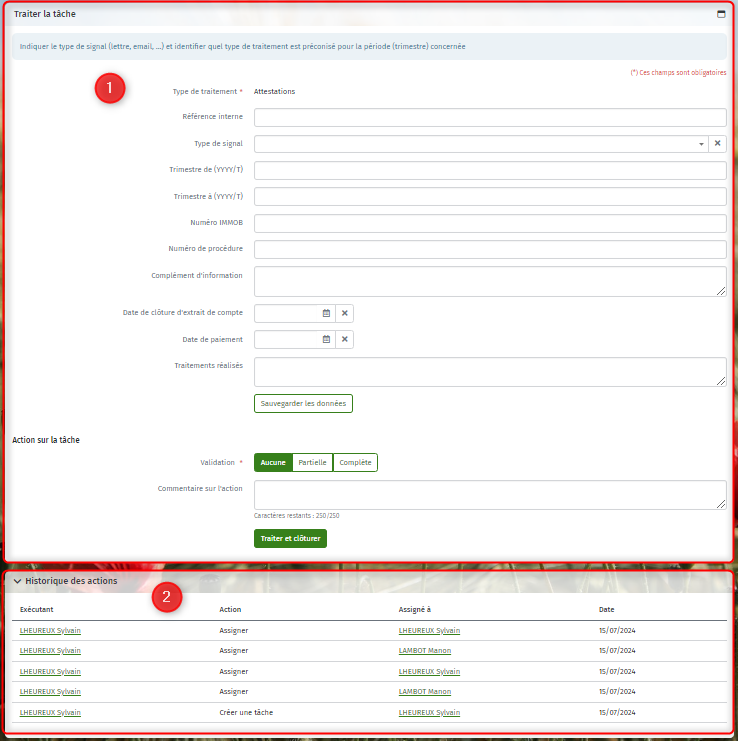Click the Assigné à column header
738x741 pixels.
(x=415, y=610)
